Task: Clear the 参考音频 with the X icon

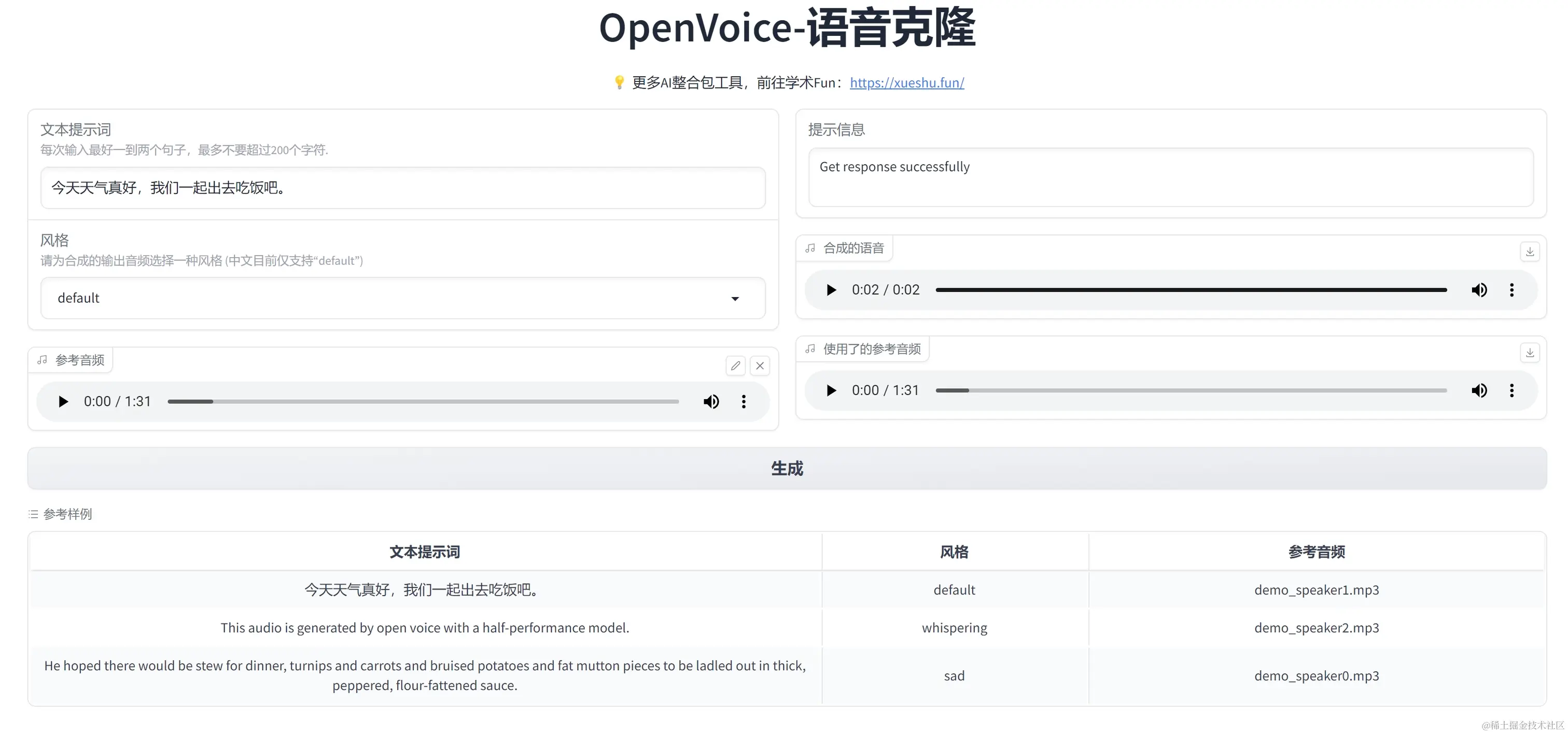Action: tap(760, 366)
